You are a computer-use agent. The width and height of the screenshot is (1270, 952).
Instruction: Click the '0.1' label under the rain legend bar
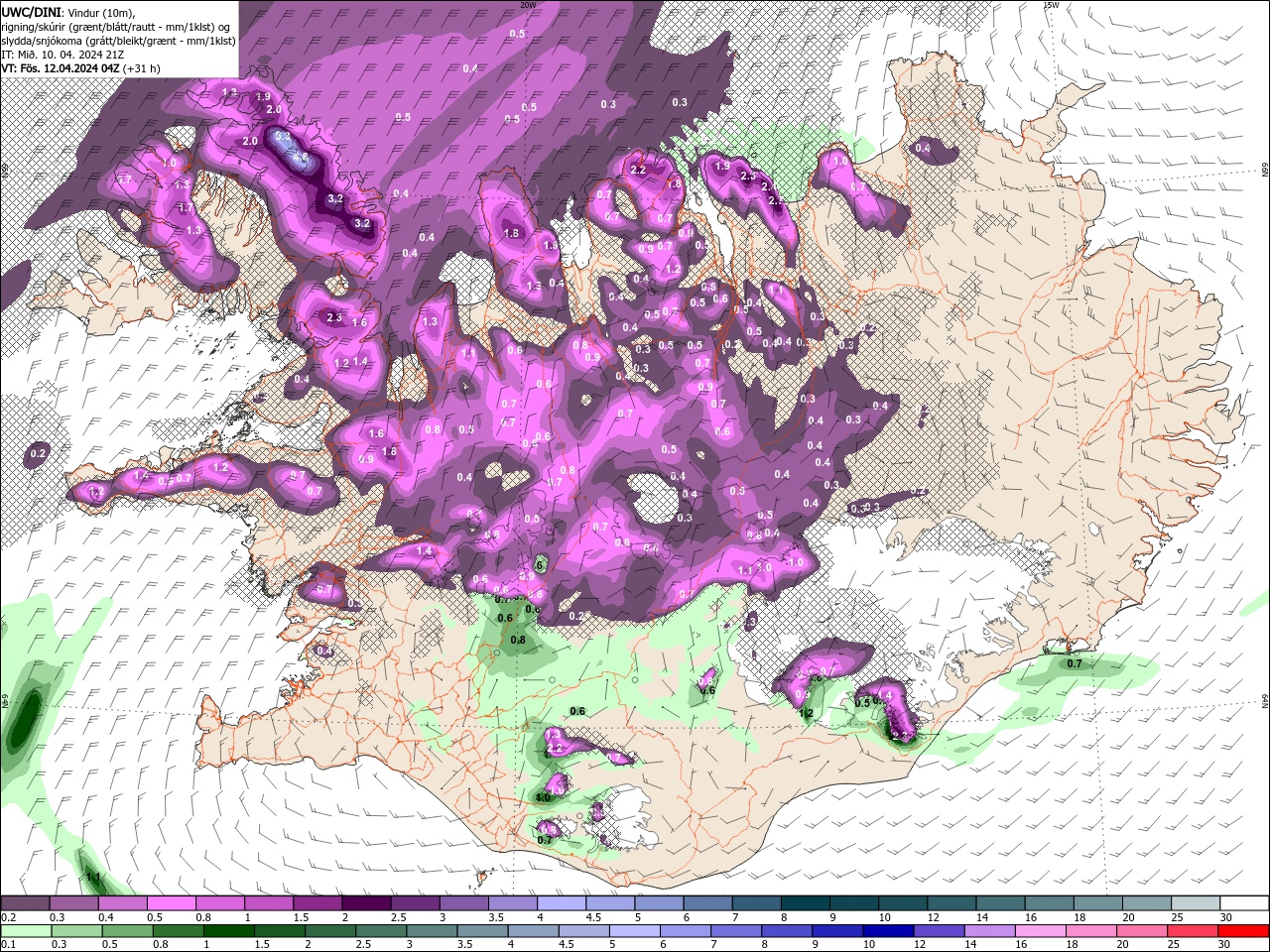pyautogui.click(x=8, y=945)
